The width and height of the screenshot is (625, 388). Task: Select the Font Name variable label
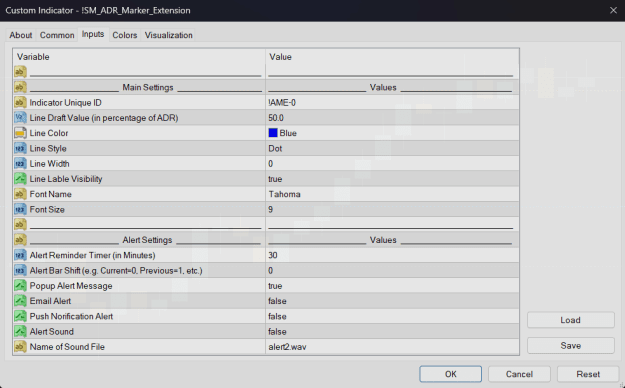(51, 194)
